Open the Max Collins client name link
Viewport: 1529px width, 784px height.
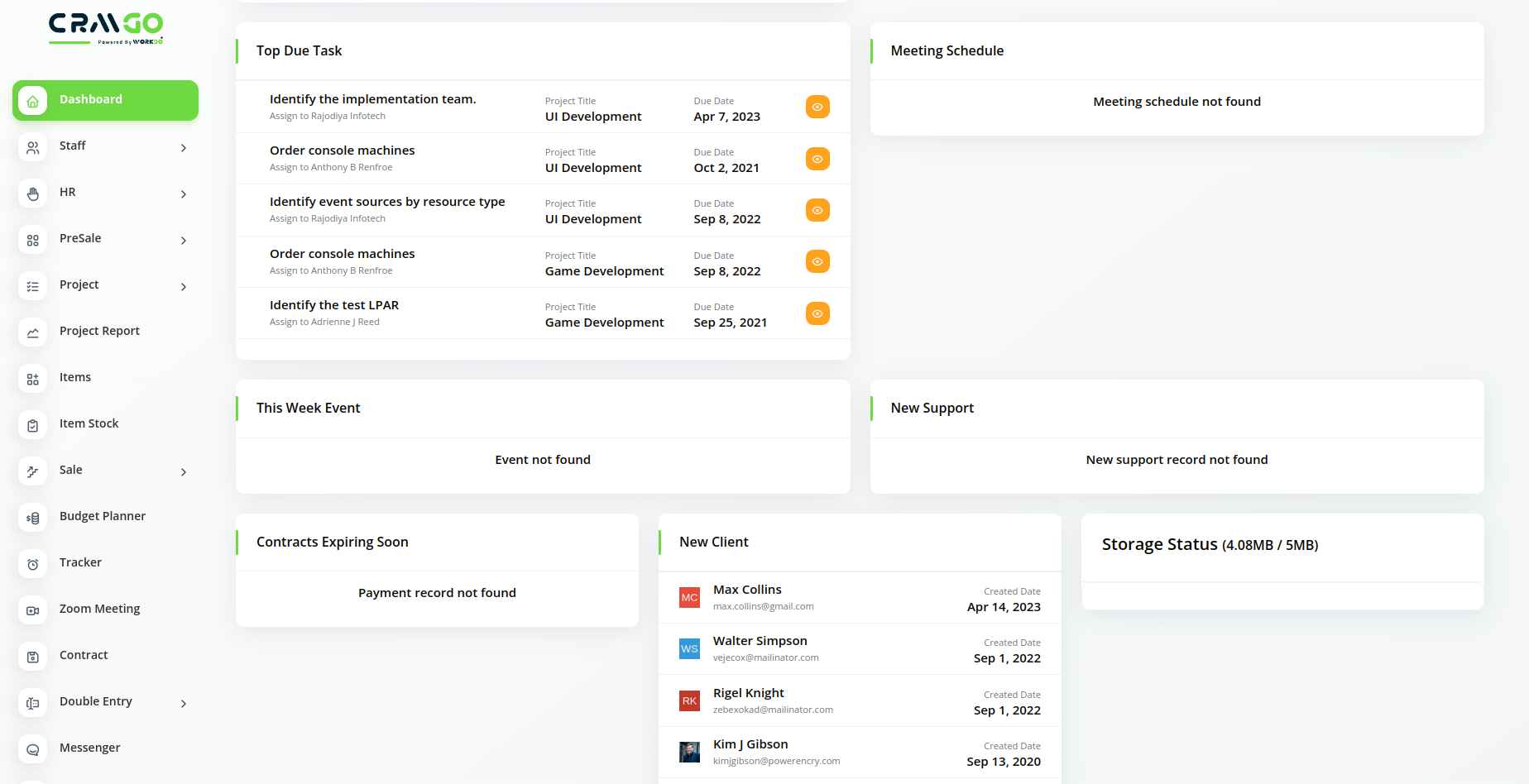747,590
